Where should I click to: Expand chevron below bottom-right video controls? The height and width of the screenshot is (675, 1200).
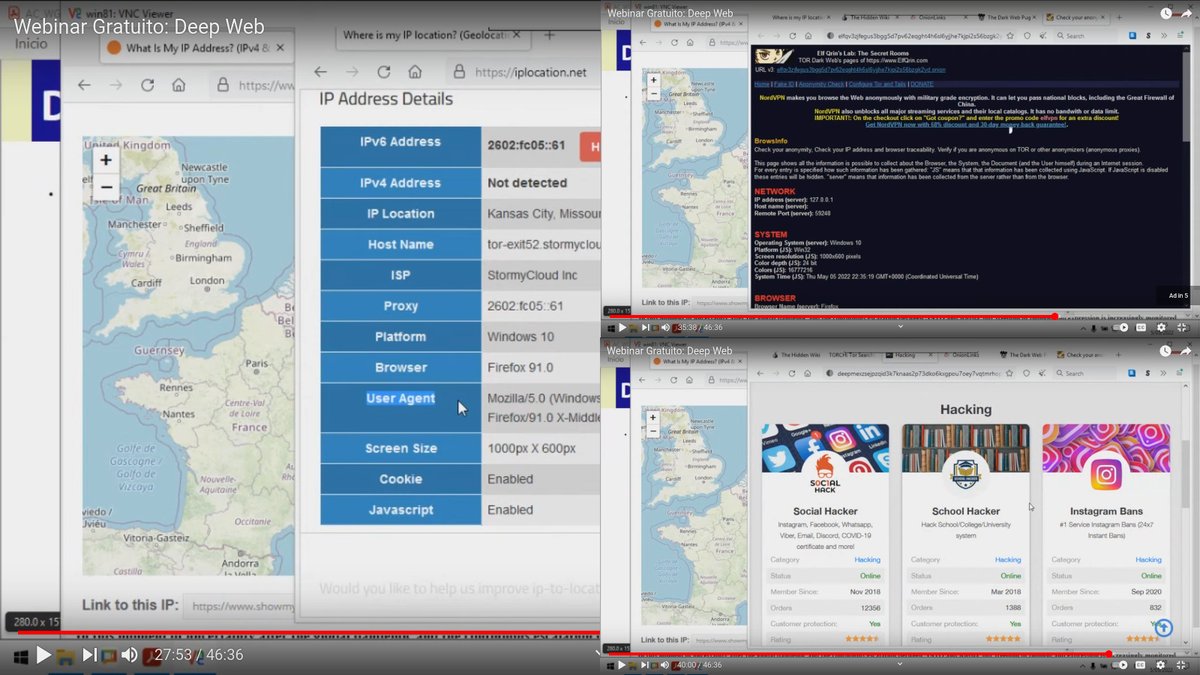900,663
